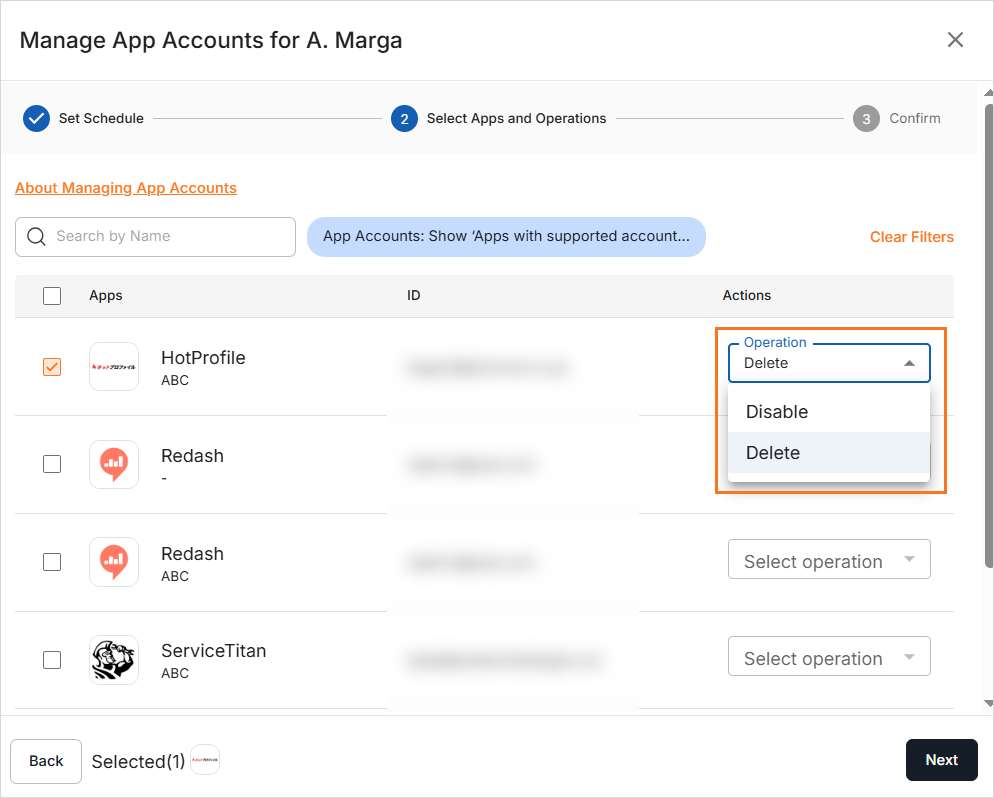Click the second Redash app icon with ABC
Image resolution: width=994 pixels, height=798 pixels.
[114, 562]
